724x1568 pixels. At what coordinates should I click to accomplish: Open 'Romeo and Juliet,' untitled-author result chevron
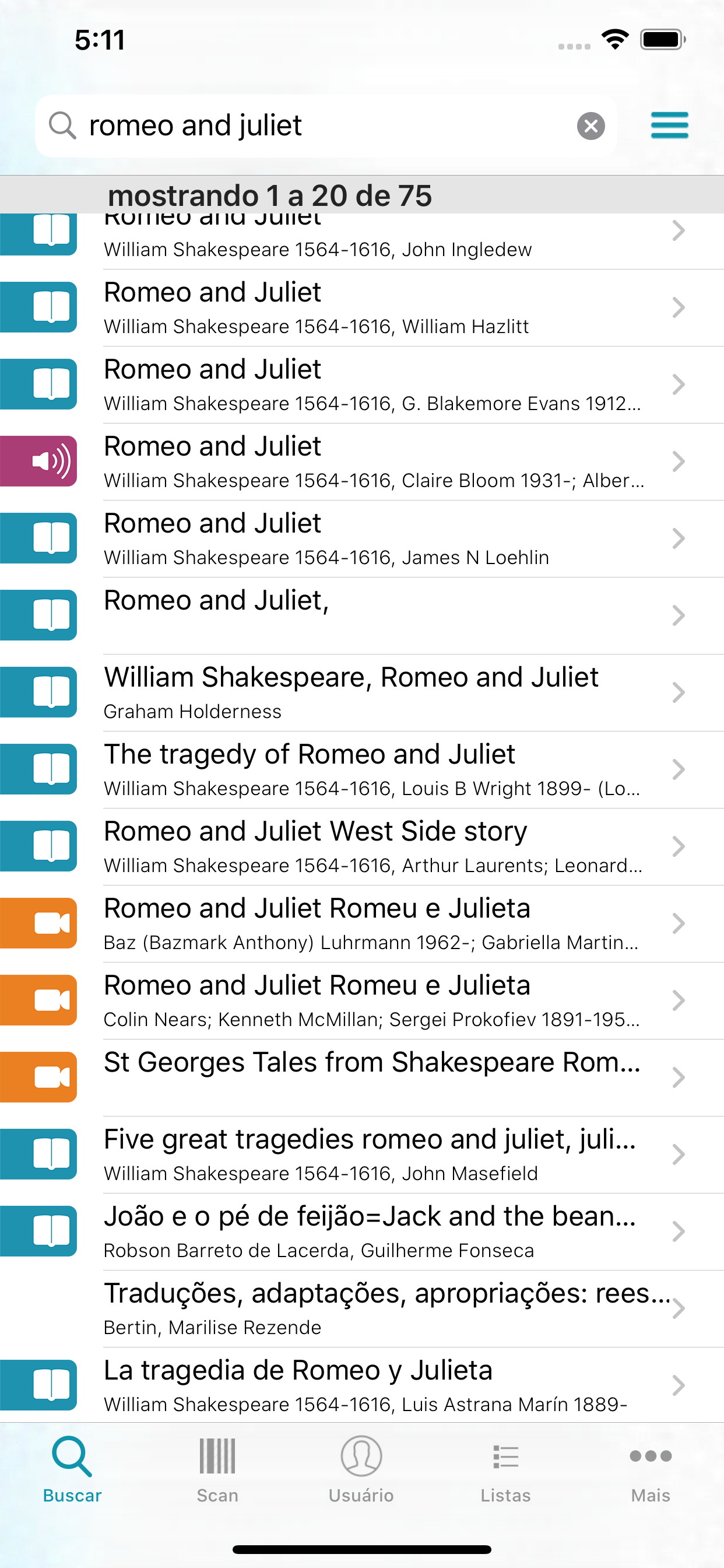click(x=679, y=615)
